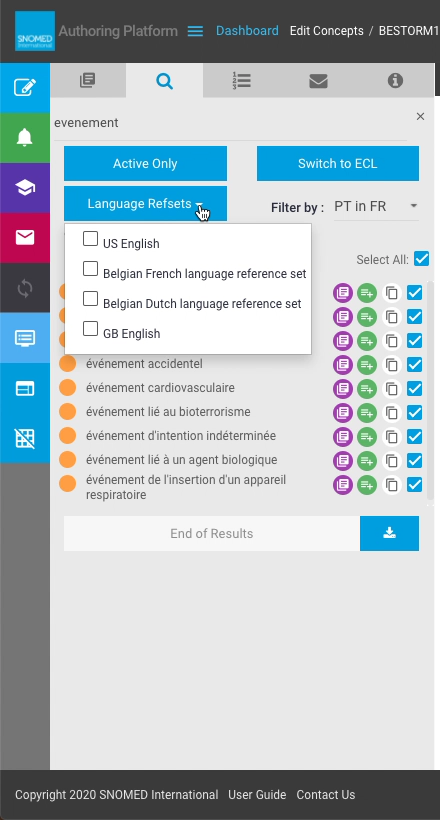
Task: Uncheck the Select All checkbox
Action: click(x=421, y=258)
